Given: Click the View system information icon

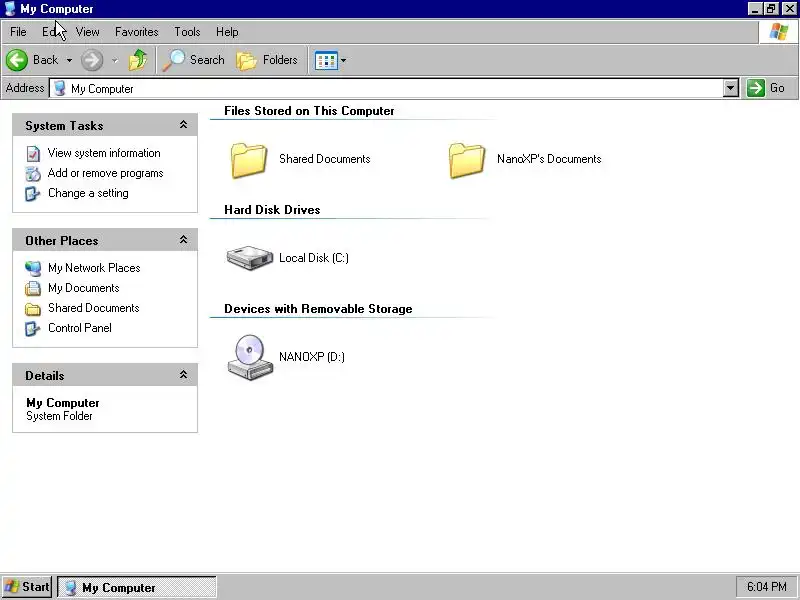Looking at the screenshot, I should 33,153.
